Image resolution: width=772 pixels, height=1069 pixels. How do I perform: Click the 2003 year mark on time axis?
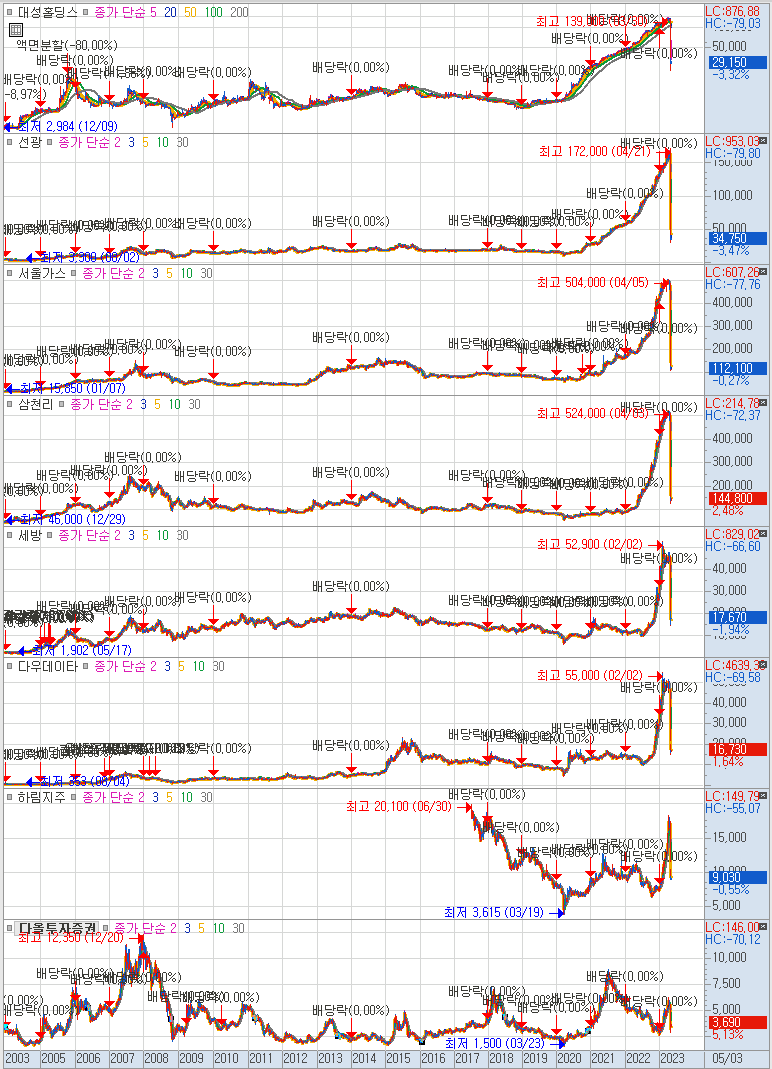pos(18,1058)
